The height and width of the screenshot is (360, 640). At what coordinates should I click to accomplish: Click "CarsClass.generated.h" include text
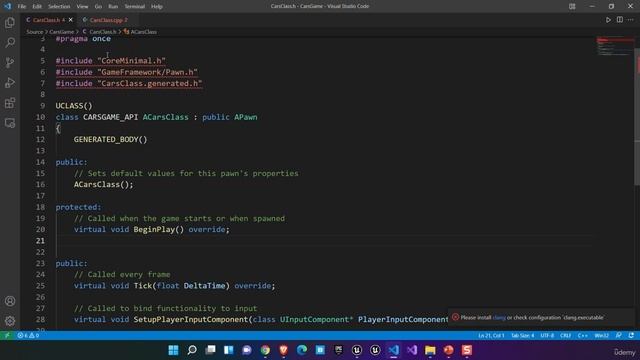150,83
